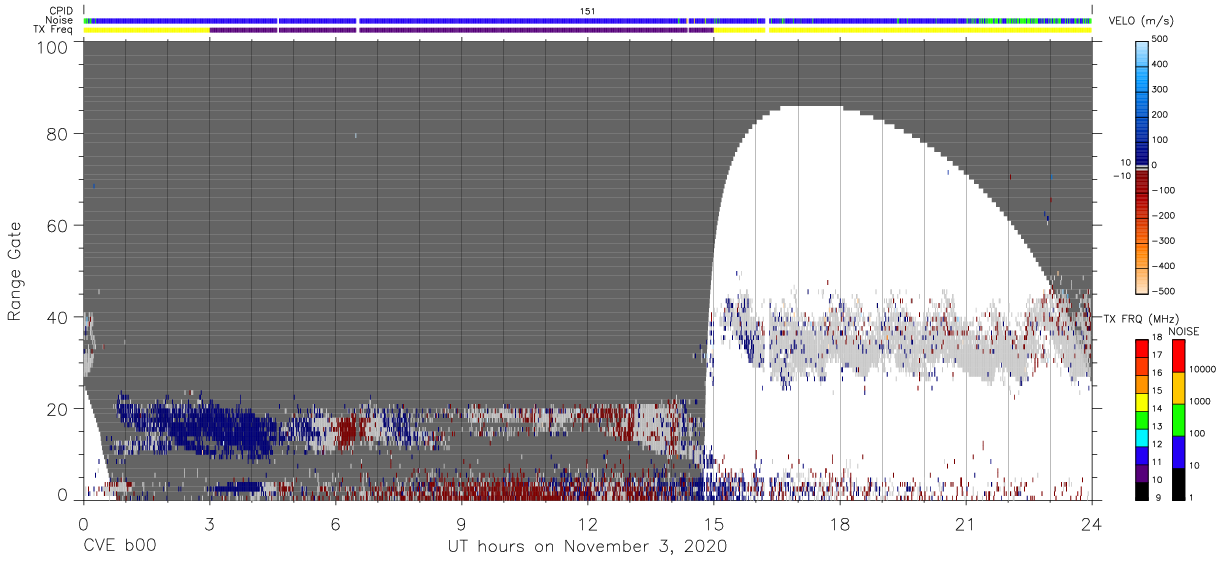Click the 80 tick on Range Gate axis
The height and width of the screenshot is (567, 1228).
(57, 133)
